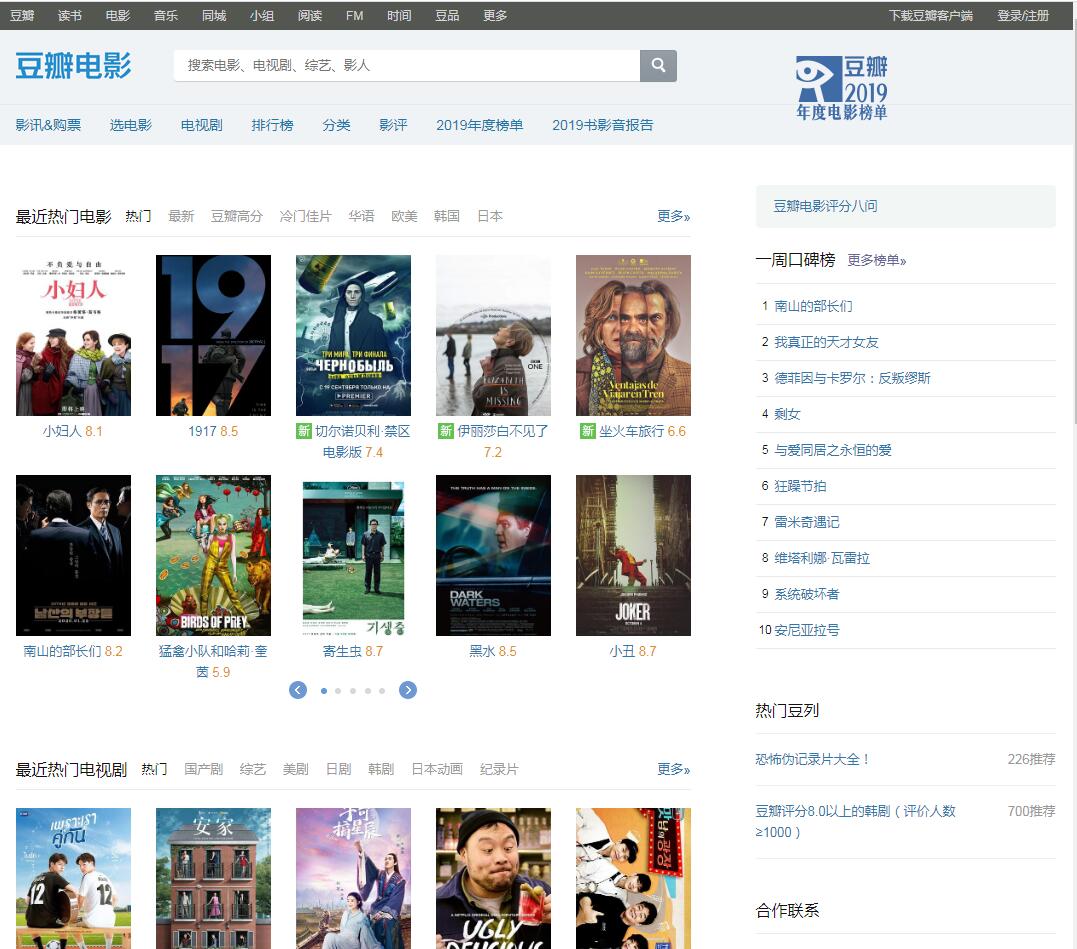Open 音乐 in the top navigation

(x=166, y=15)
